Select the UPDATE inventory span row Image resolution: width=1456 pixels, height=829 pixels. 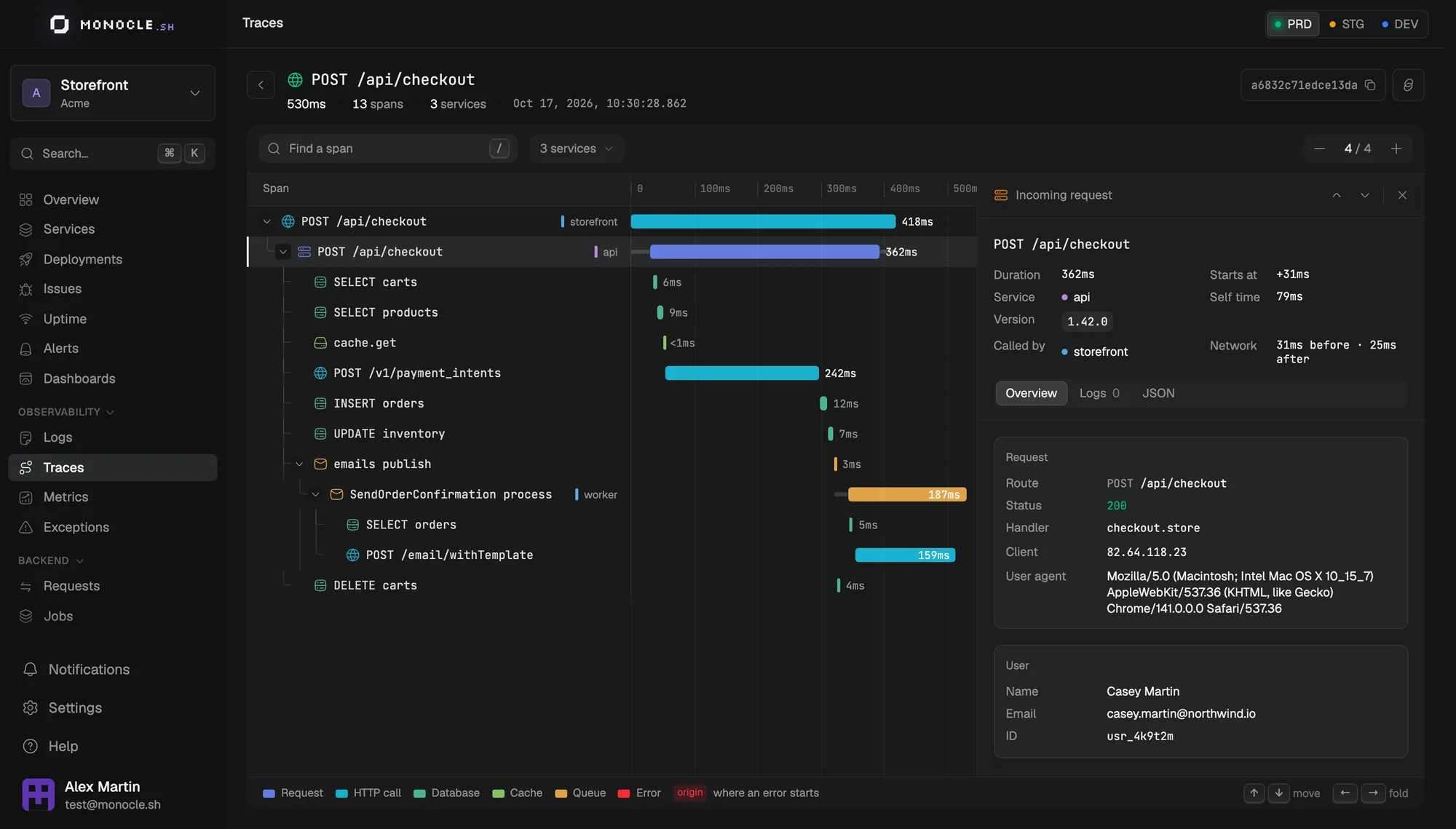point(612,434)
